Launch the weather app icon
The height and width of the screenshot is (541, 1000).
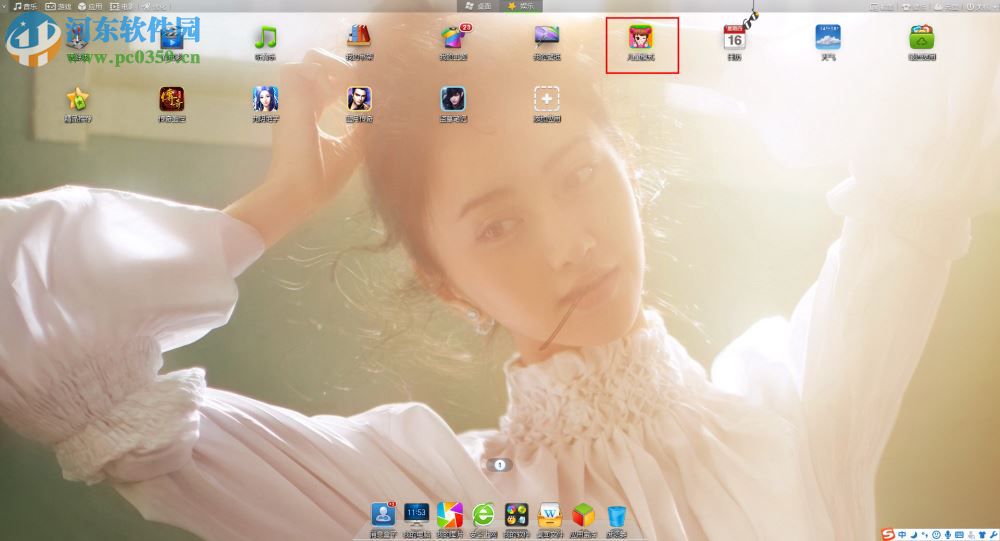click(828, 38)
